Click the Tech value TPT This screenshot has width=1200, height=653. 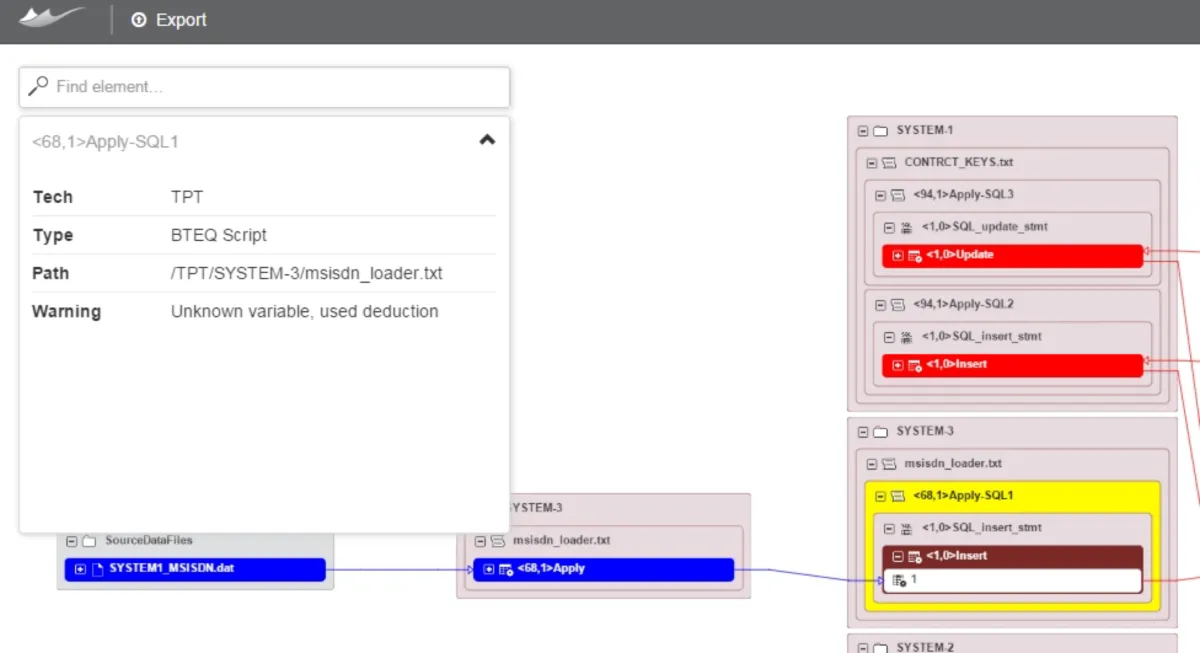pos(187,197)
